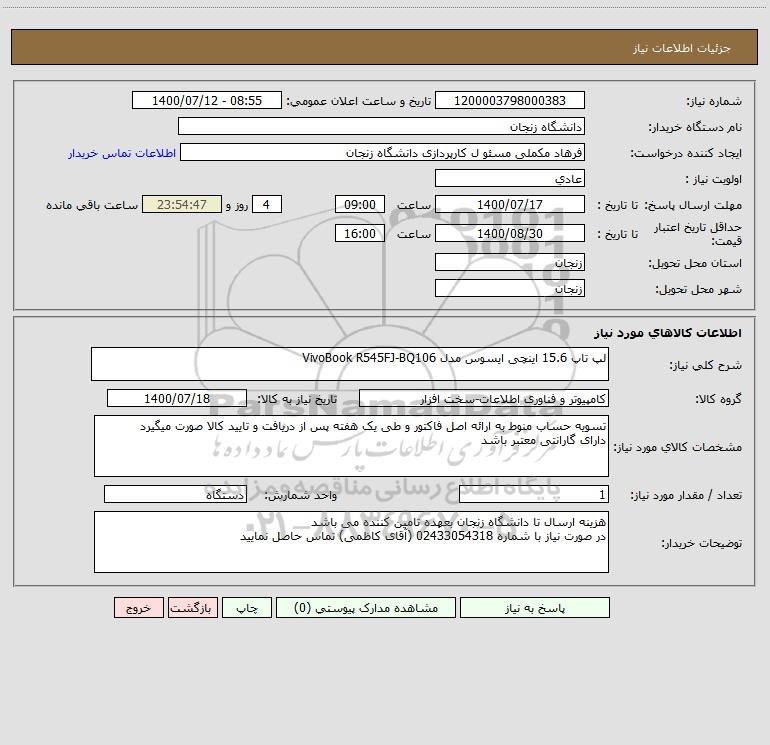This screenshot has height=745, width=770.
Task: Click the VivoBook general description field
Action: 350,364
